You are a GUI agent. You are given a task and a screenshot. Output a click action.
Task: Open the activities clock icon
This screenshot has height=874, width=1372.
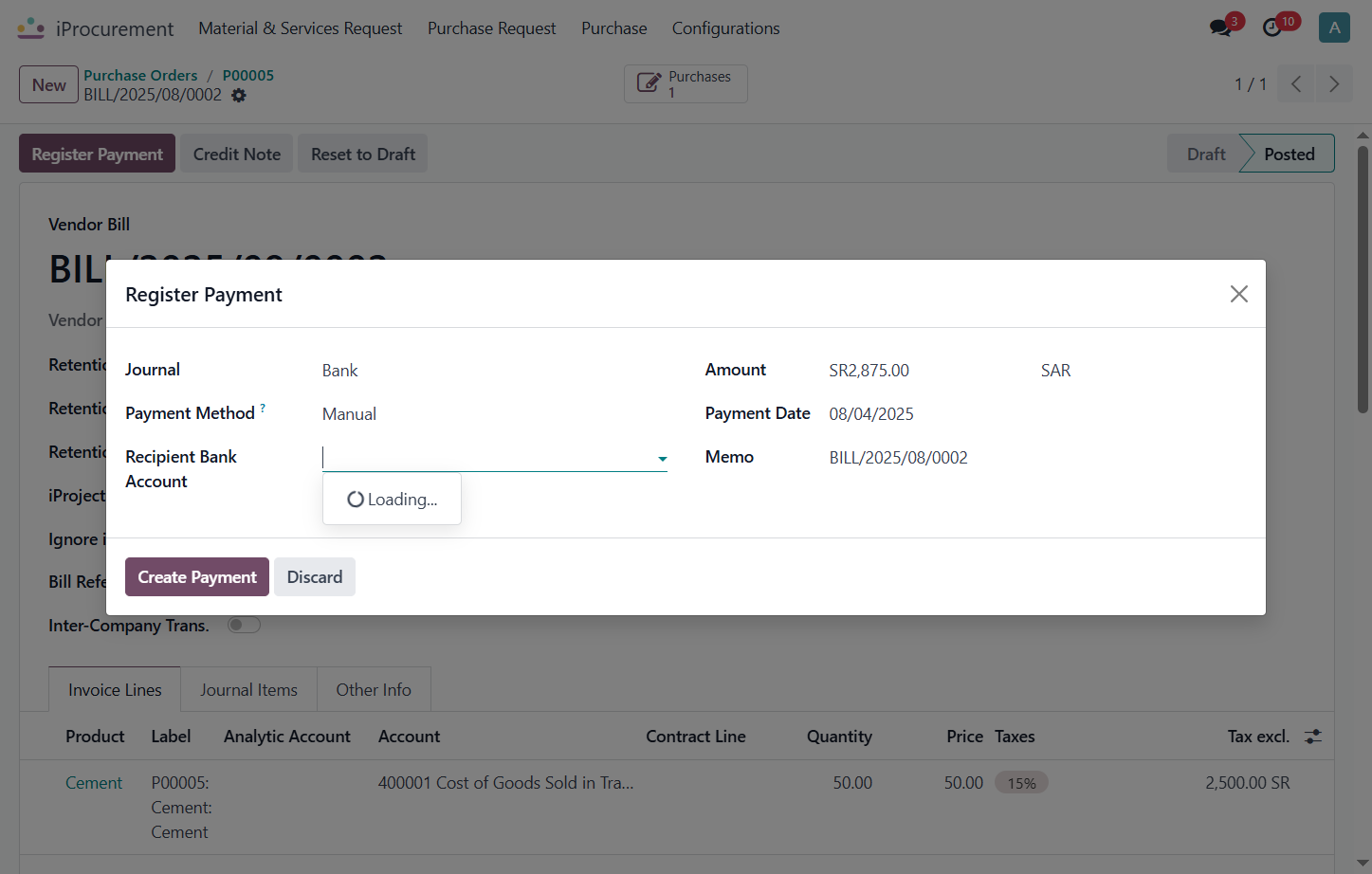pos(1272,27)
